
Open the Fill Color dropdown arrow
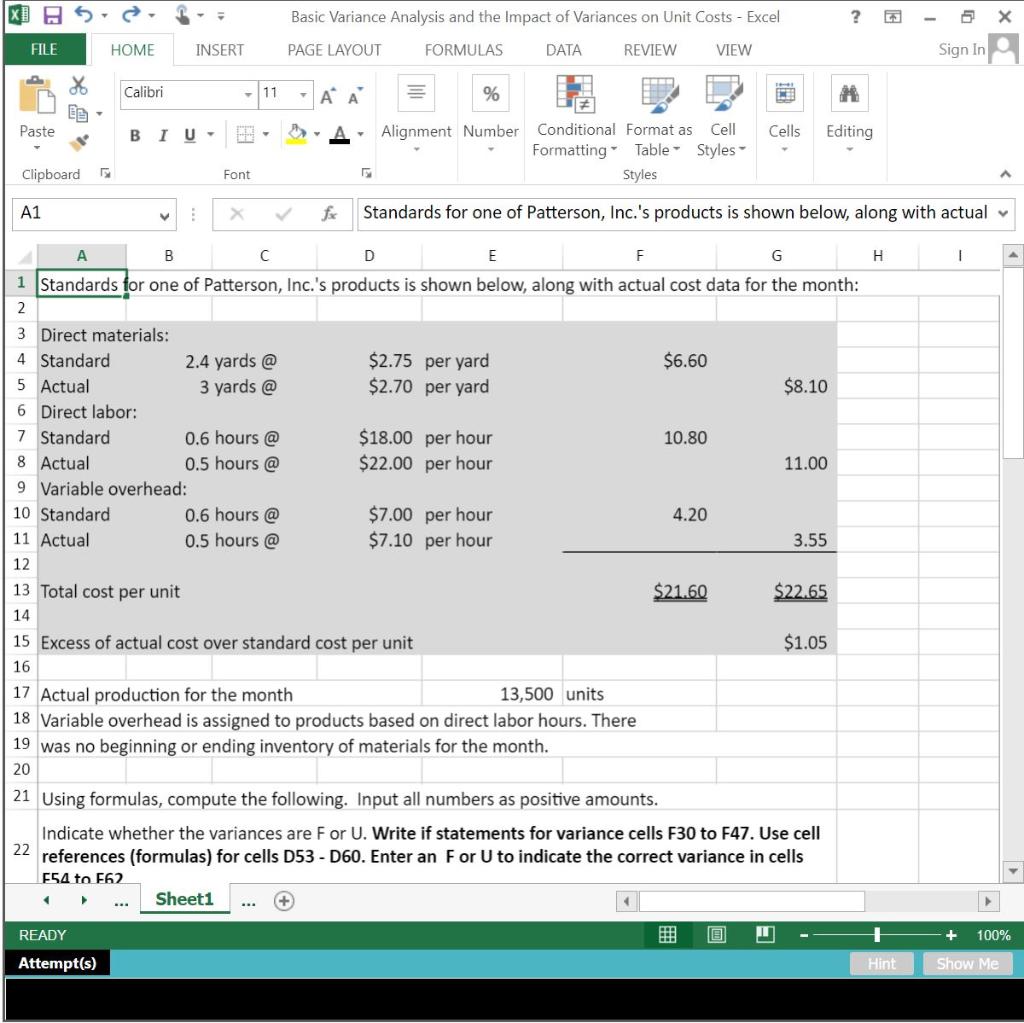[317, 136]
